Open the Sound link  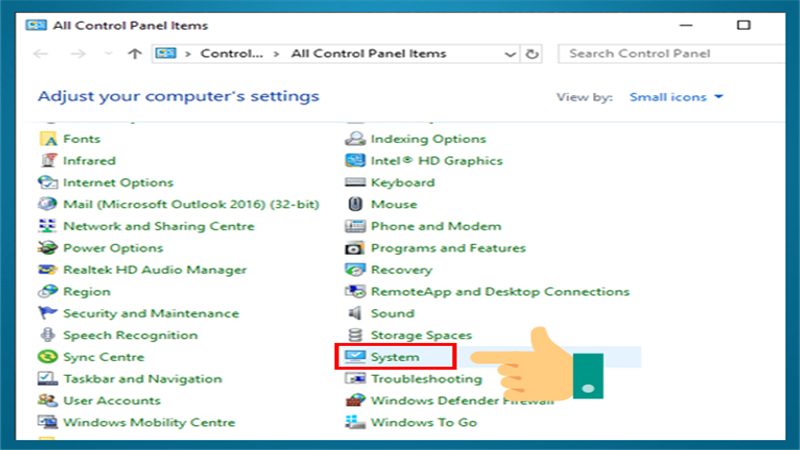point(392,313)
